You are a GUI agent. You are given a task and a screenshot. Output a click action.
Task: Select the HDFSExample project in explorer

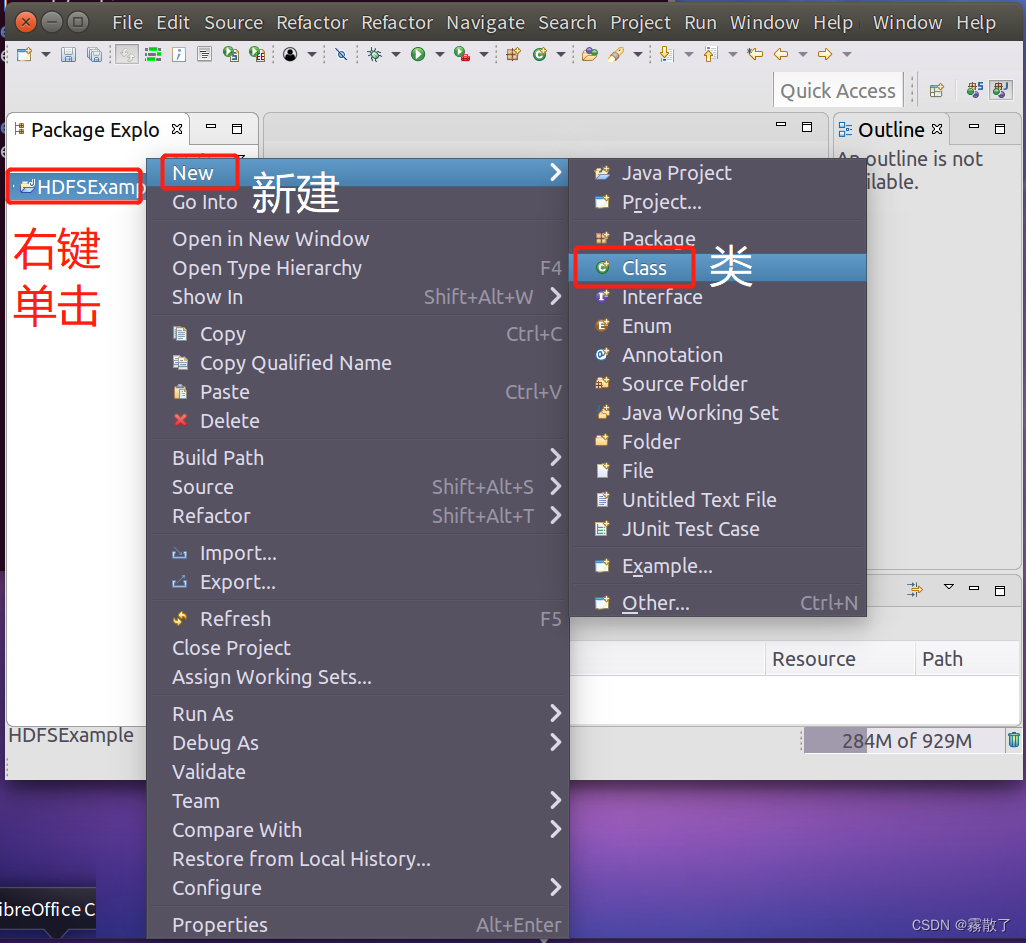(x=75, y=187)
